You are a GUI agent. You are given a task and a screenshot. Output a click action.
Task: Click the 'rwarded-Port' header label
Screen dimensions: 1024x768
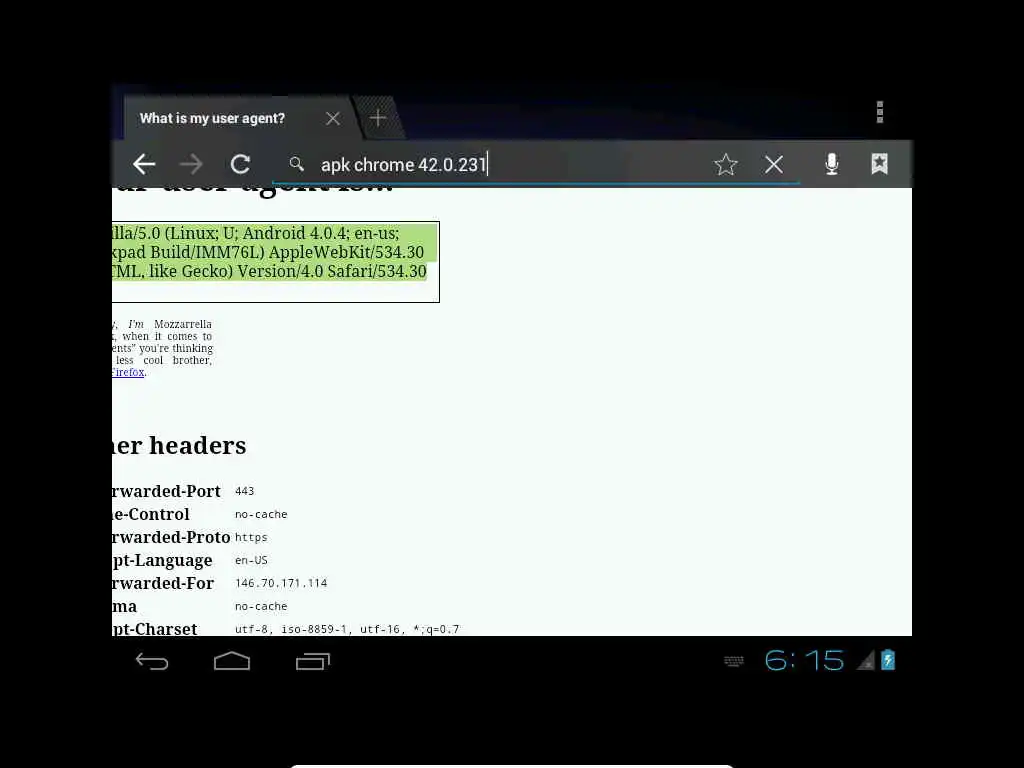(167, 491)
